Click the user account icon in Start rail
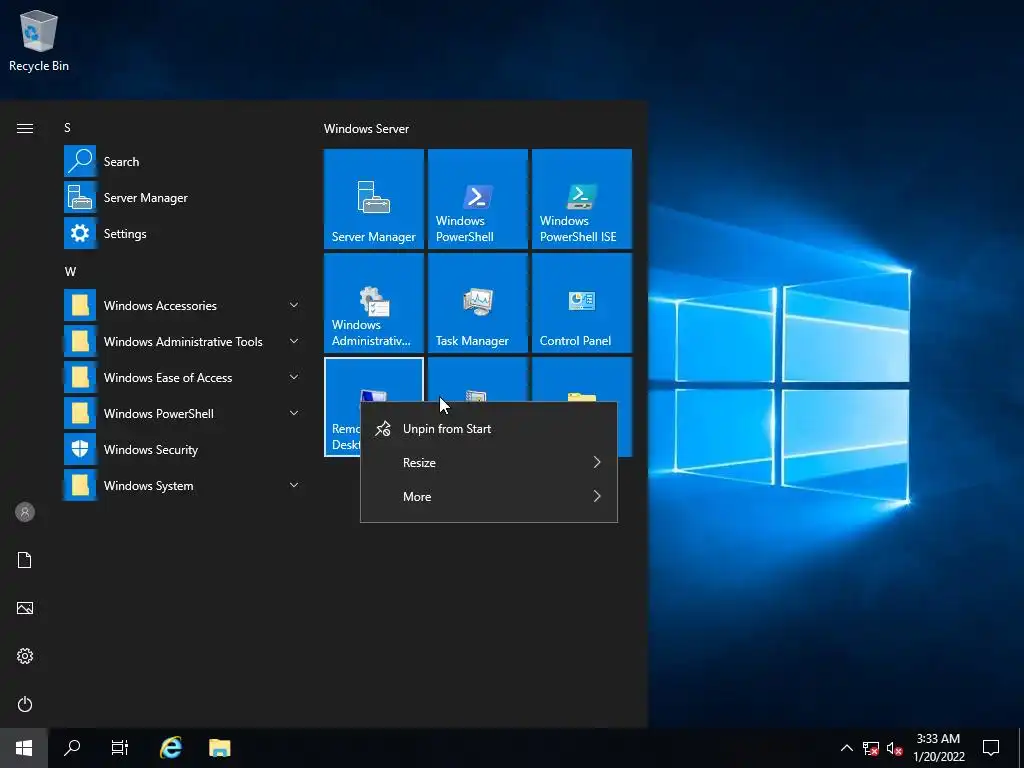1024x768 pixels. click(25, 512)
